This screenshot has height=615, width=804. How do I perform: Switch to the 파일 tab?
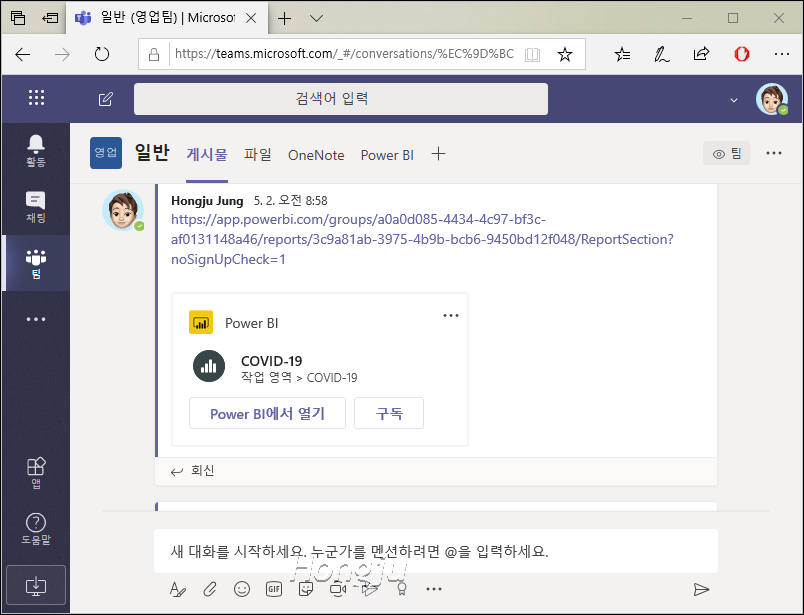[x=257, y=154]
